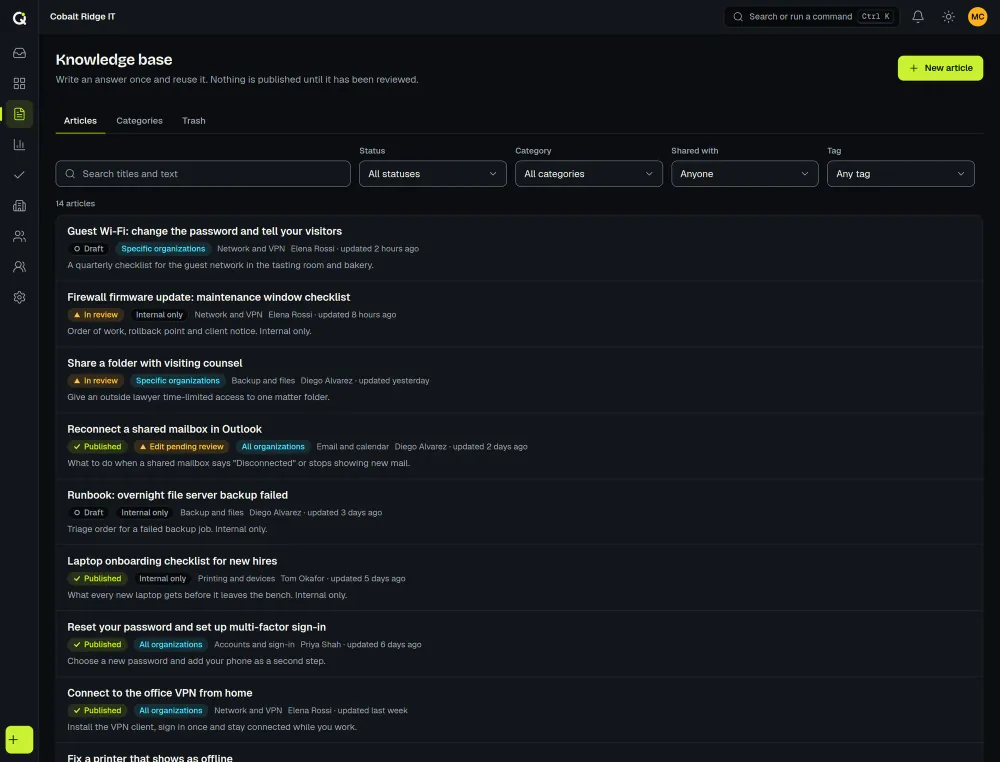Click Internal only badge on Firewall firmware row
Screen dimensions: 1000x762
click(x=159, y=315)
